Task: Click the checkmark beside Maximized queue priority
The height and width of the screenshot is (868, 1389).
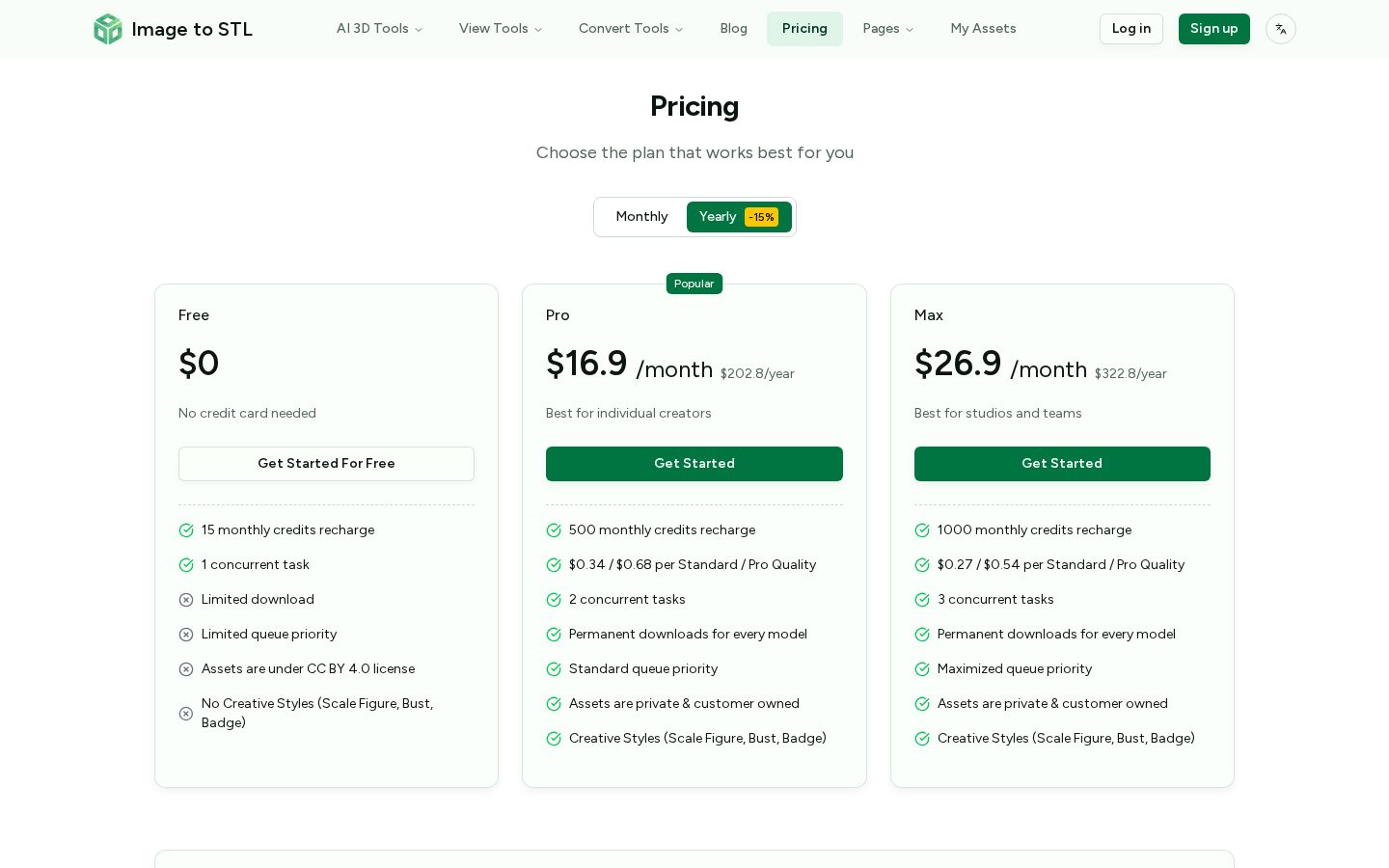Action: click(x=922, y=669)
